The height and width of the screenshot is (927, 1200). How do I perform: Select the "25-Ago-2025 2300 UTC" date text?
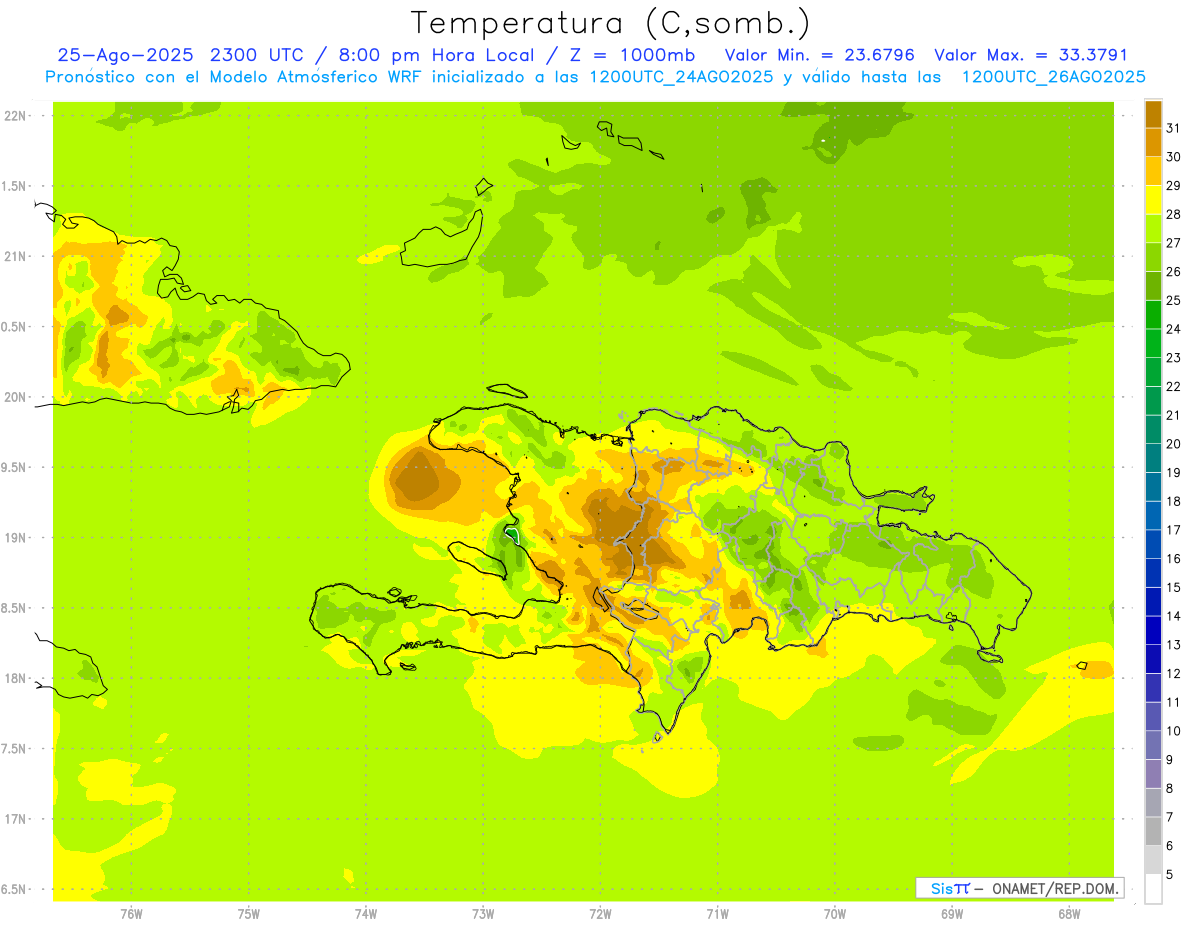point(184,55)
